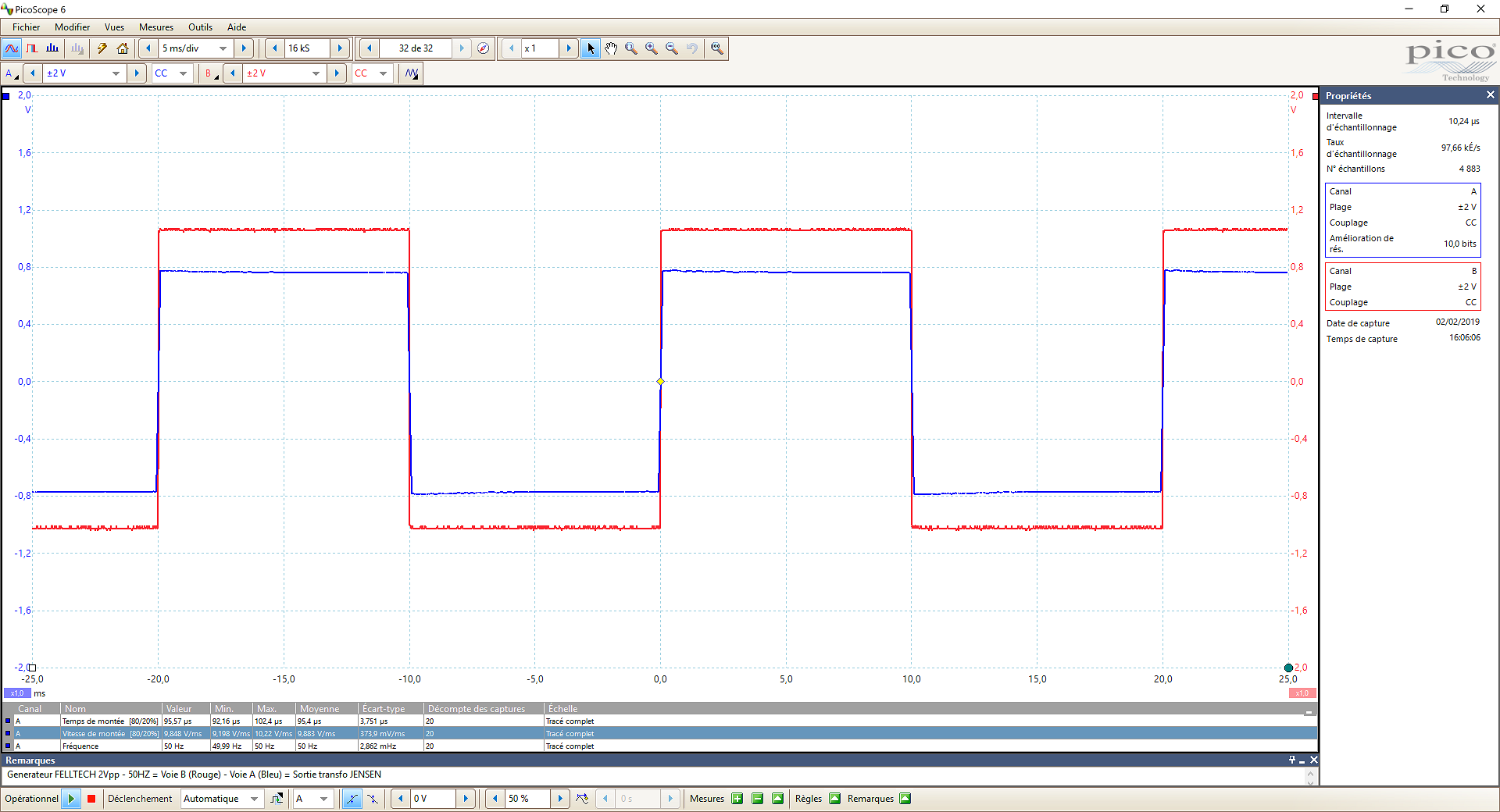Increase the timebase with right arrow
Screen dimensions: 1500x812
click(x=244, y=48)
